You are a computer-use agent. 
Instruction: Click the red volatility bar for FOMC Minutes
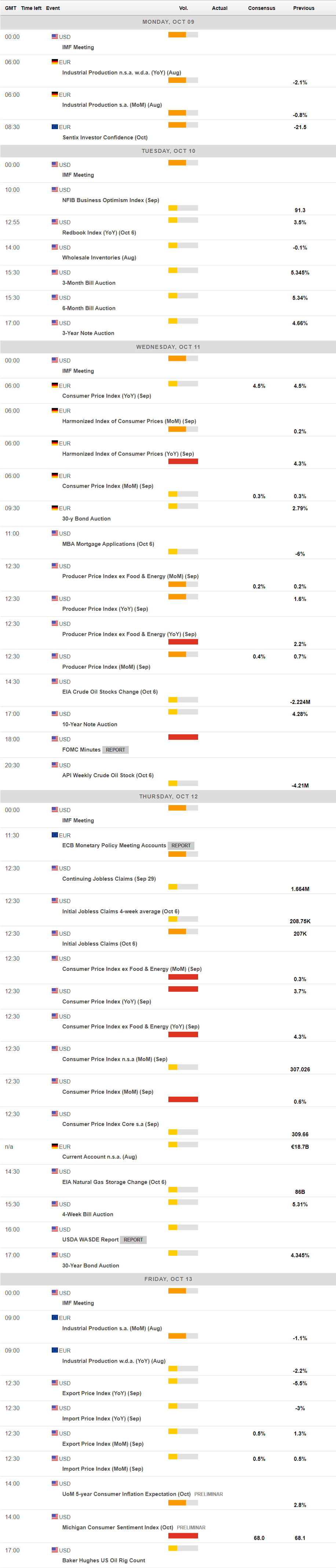183,737
